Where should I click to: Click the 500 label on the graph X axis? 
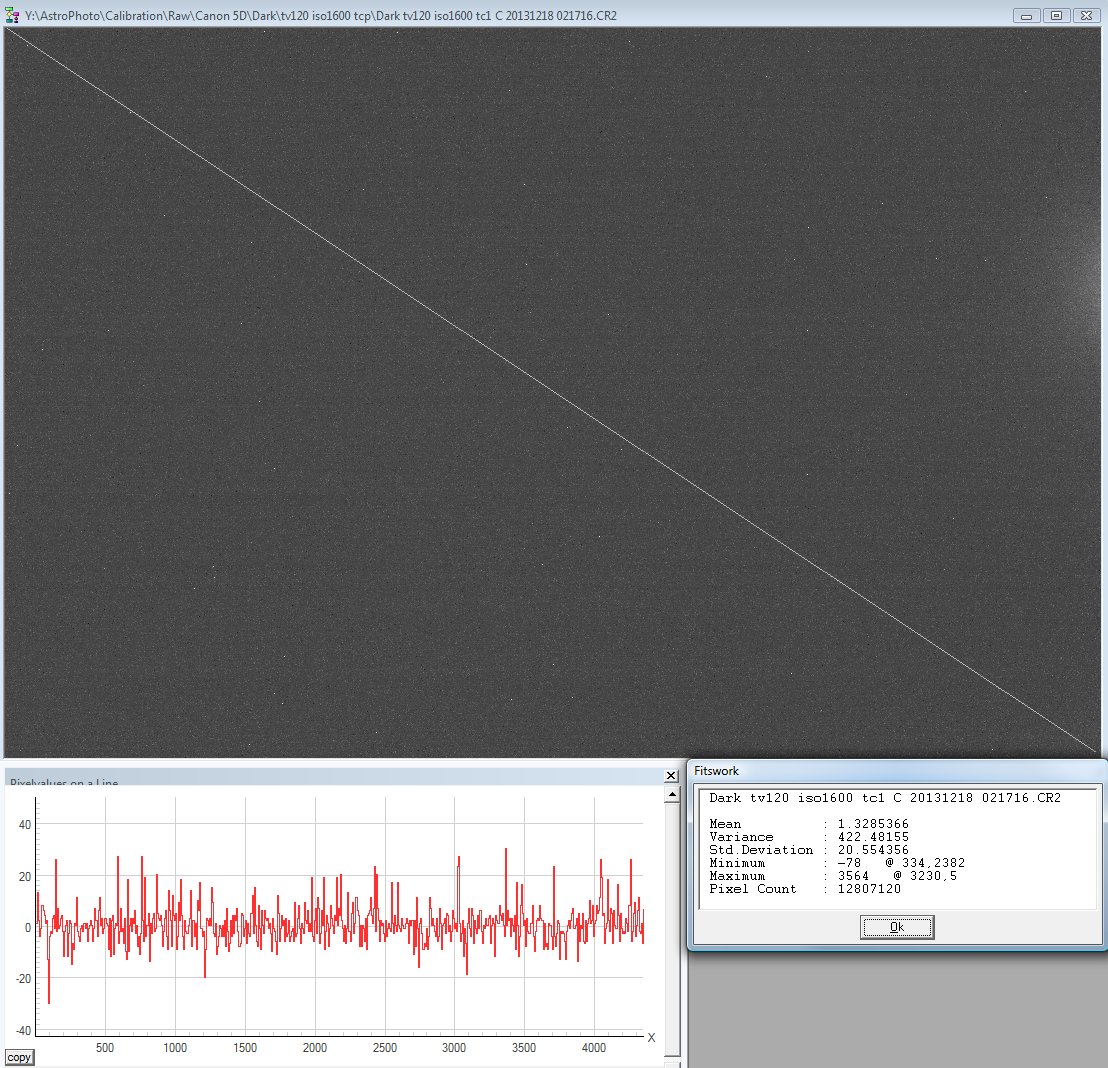(x=105, y=1048)
